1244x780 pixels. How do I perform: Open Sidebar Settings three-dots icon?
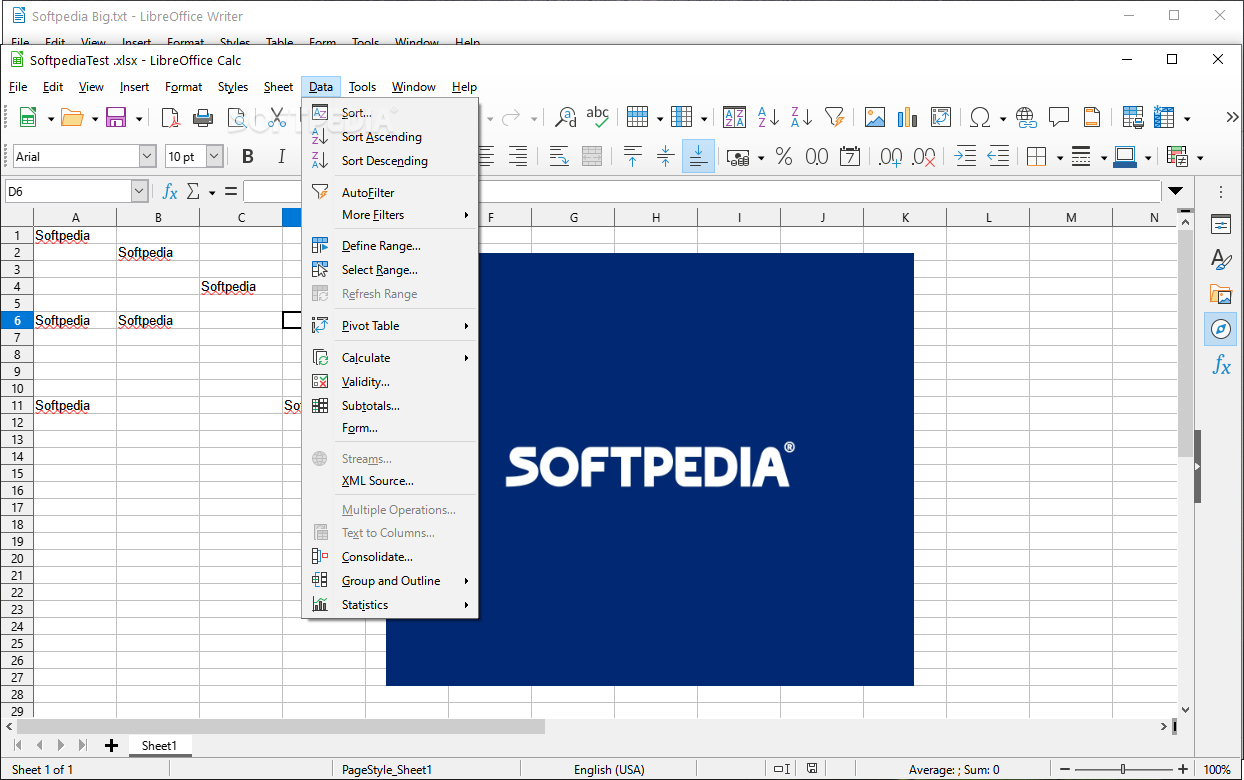[1220, 191]
